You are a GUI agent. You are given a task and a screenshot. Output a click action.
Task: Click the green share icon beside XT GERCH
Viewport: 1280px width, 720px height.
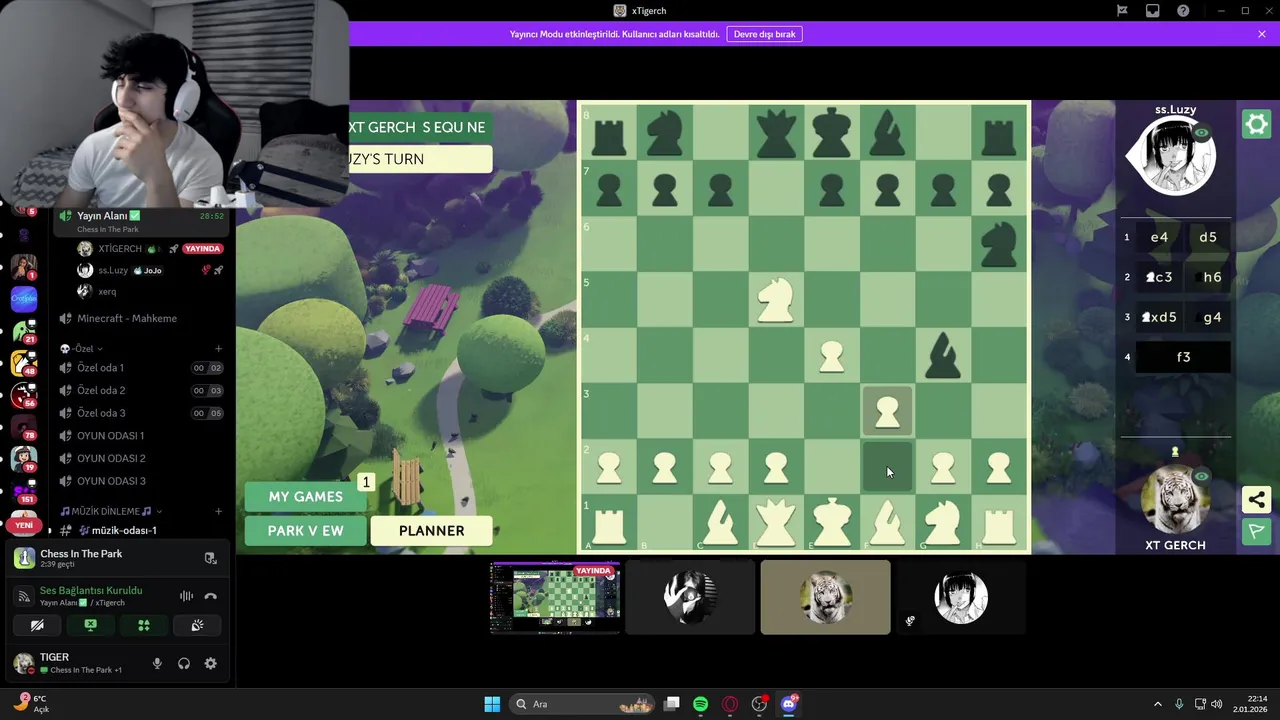[x=1256, y=499]
